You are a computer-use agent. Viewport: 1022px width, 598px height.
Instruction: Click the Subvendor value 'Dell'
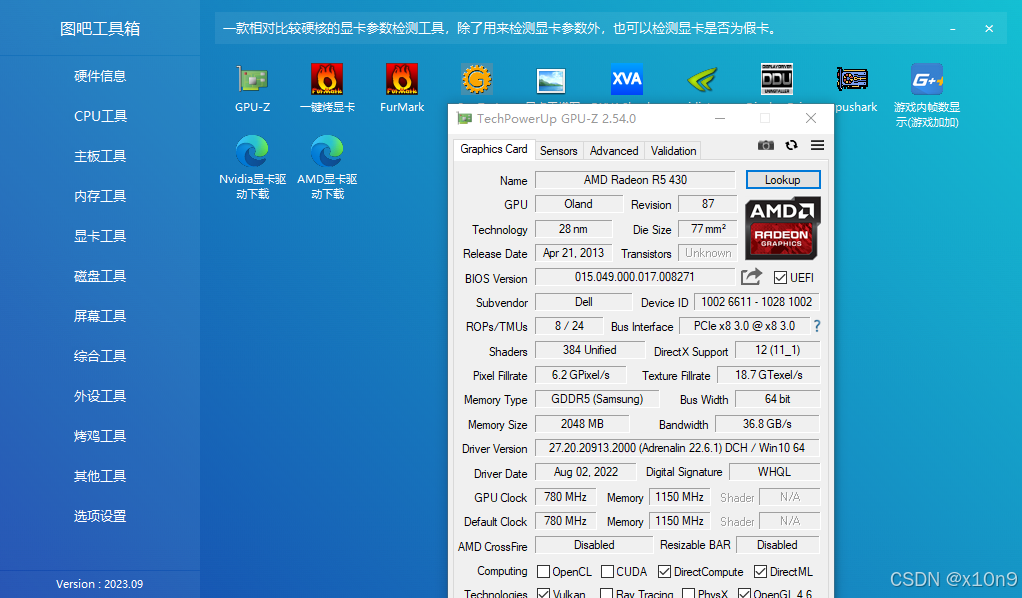pos(583,302)
